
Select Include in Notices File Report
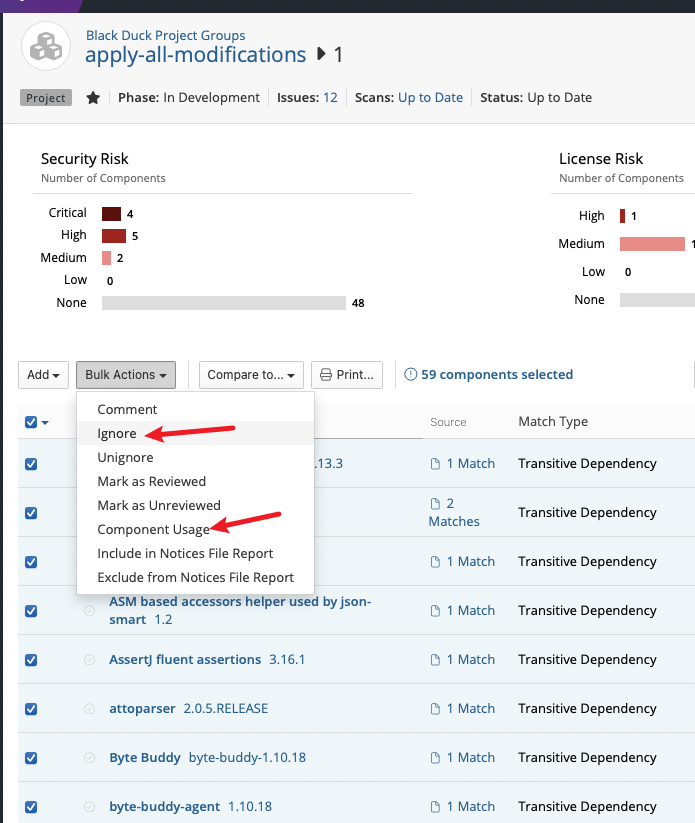195,553
